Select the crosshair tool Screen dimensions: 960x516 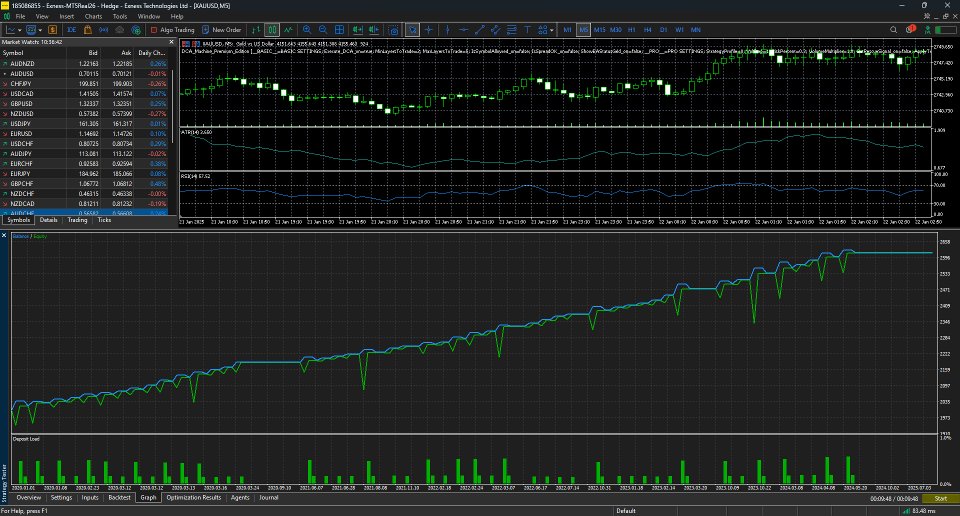click(x=429, y=29)
